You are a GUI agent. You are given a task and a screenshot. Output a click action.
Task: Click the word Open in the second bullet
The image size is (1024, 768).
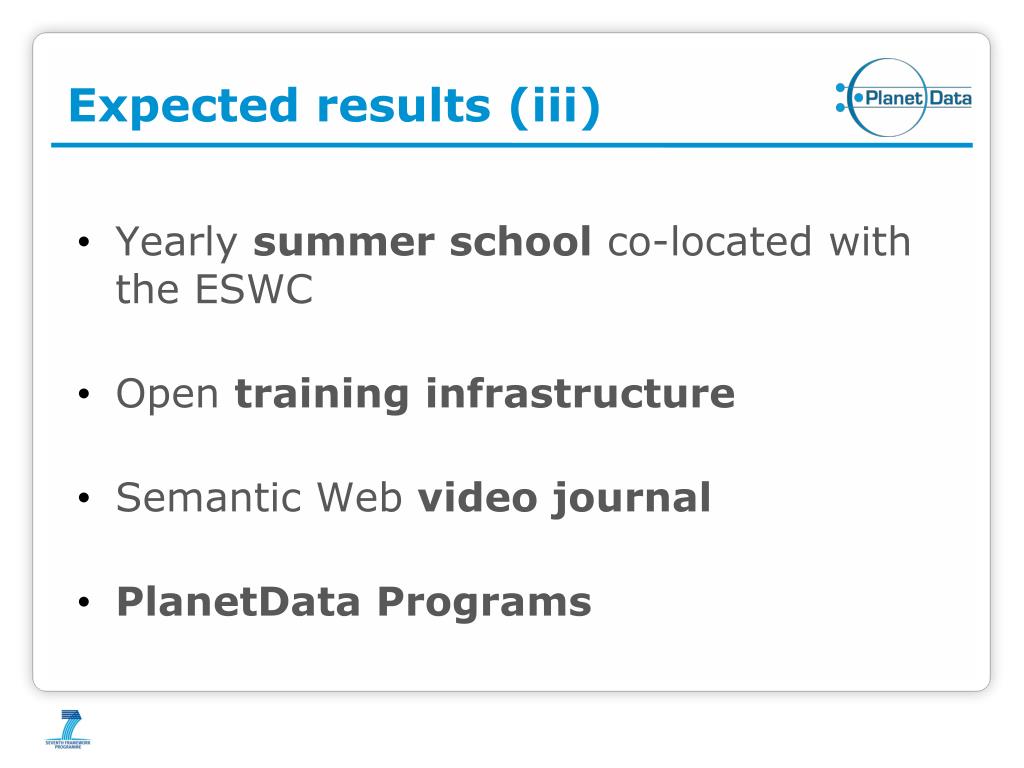[x=167, y=395]
